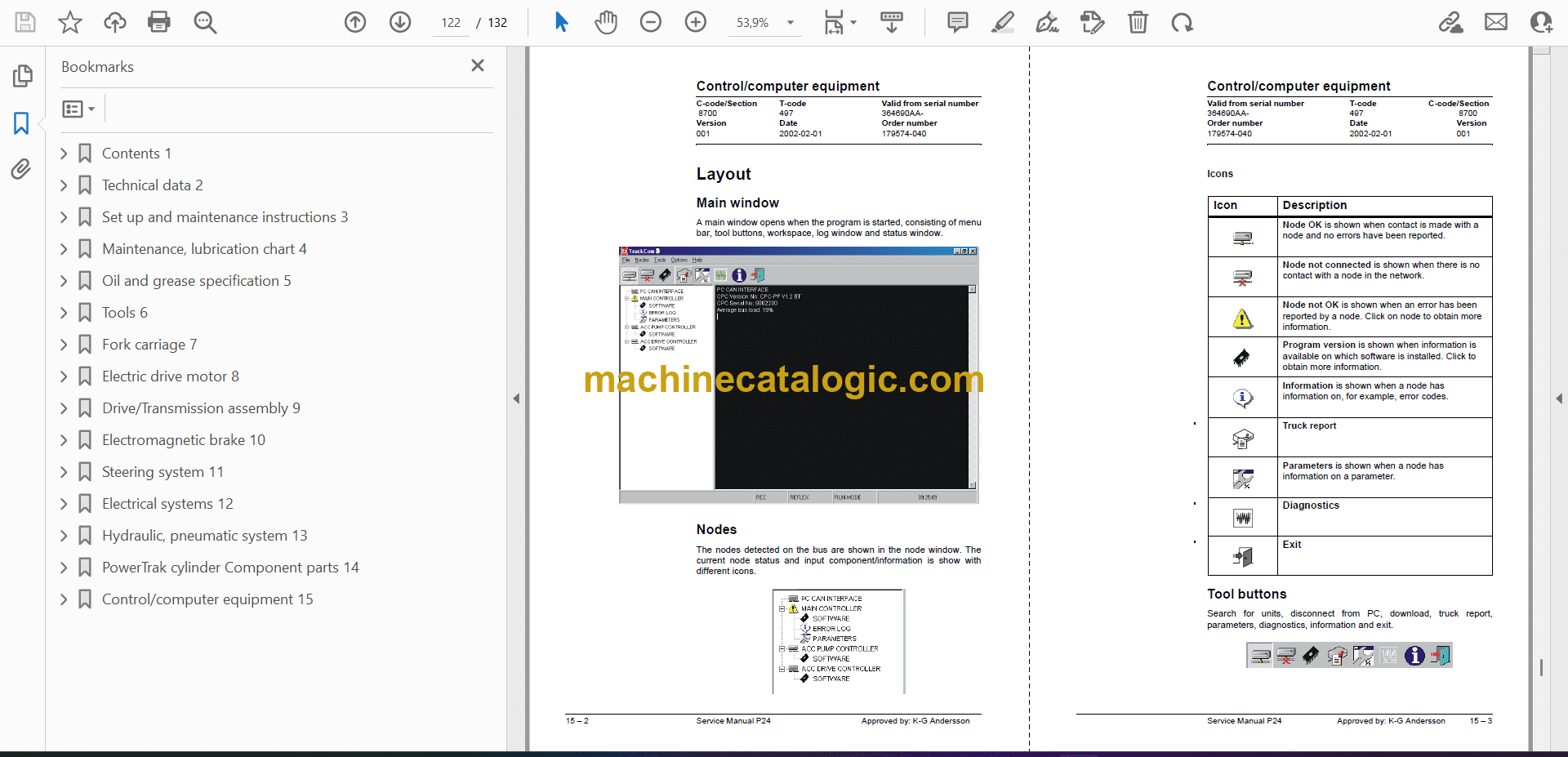Toggle the Bookmarks panel icon

(22, 123)
